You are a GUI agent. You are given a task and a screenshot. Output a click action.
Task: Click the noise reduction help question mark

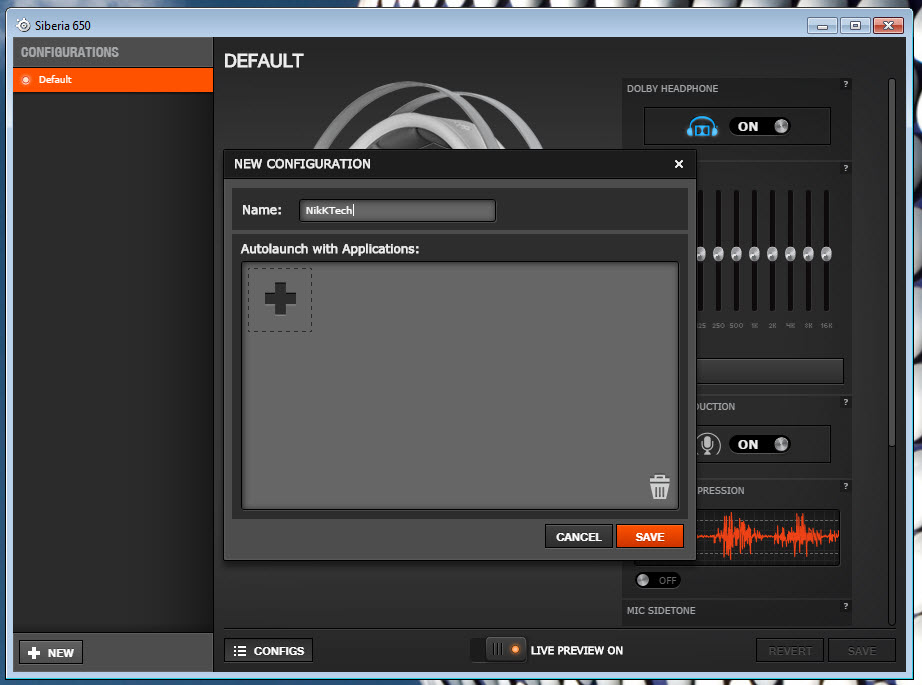846,402
